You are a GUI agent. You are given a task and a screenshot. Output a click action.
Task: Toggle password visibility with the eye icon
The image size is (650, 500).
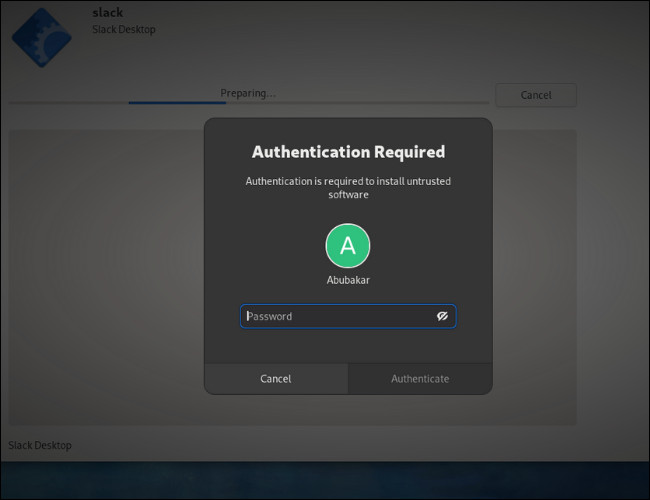442,316
